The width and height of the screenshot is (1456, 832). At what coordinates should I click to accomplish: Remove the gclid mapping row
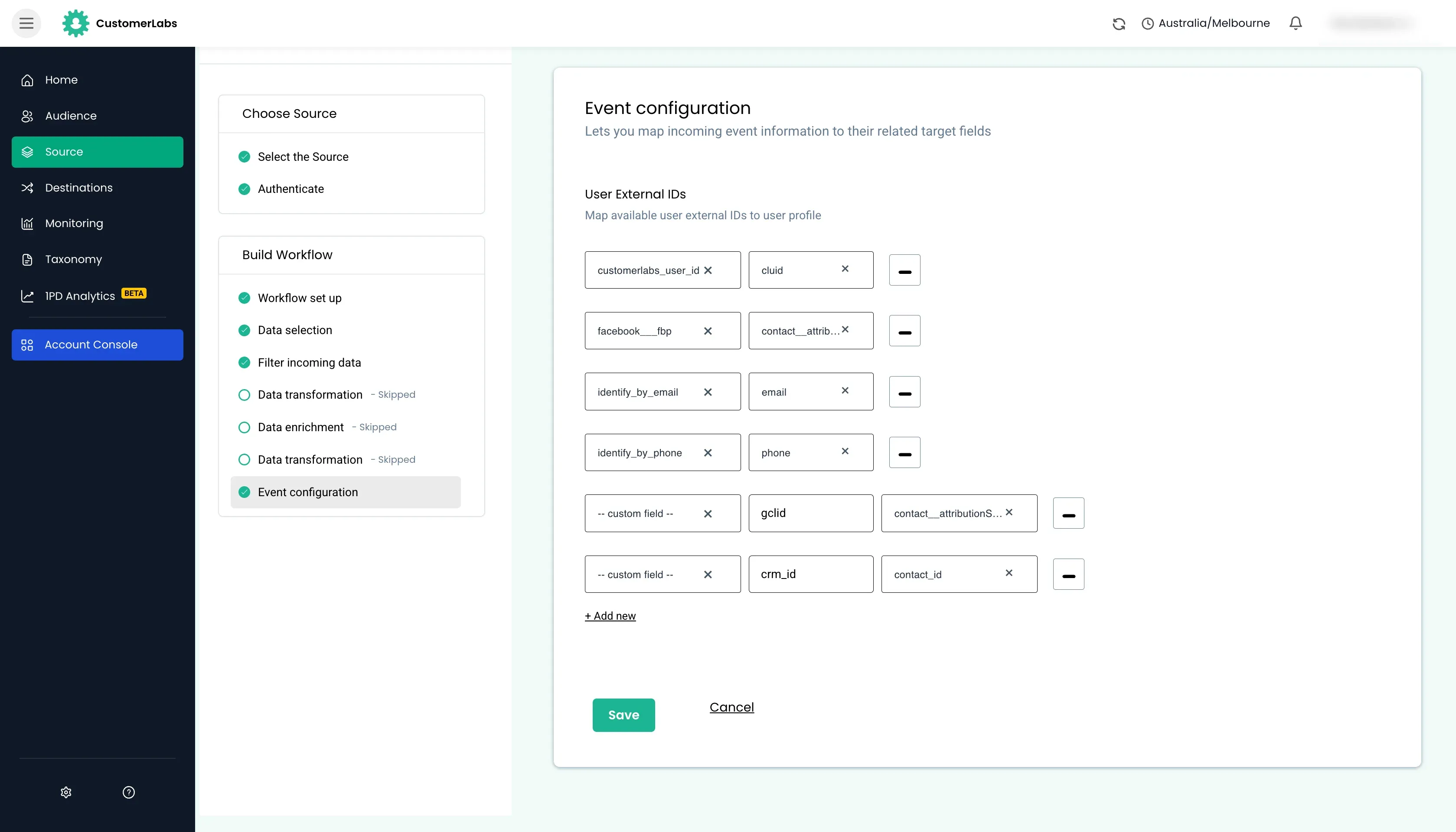click(1068, 513)
